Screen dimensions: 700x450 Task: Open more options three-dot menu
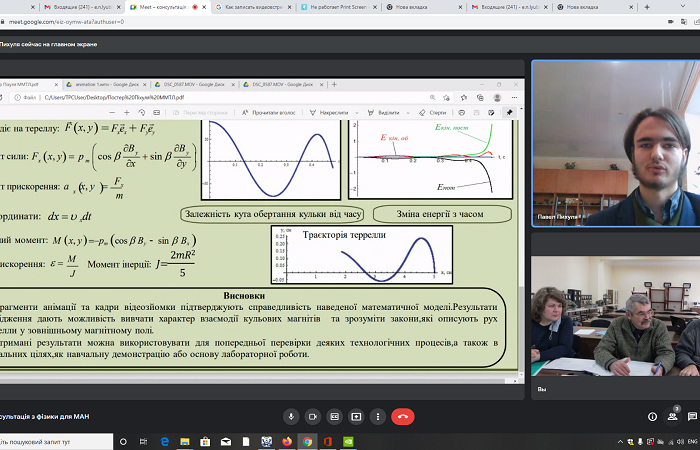click(x=379, y=415)
